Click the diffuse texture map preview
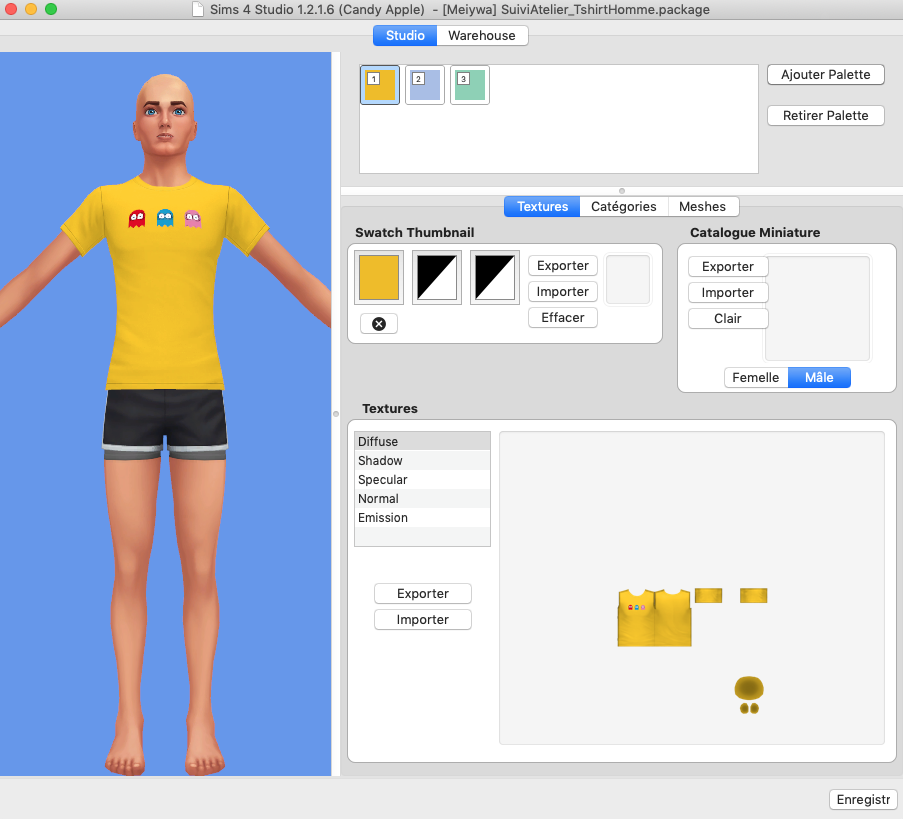This screenshot has width=903, height=819. point(692,588)
